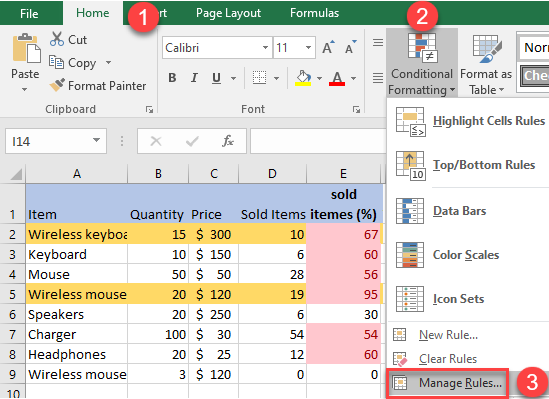This screenshot has width=549, height=399.
Task: Click the Paste clipboard icon
Action: click(x=26, y=48)
